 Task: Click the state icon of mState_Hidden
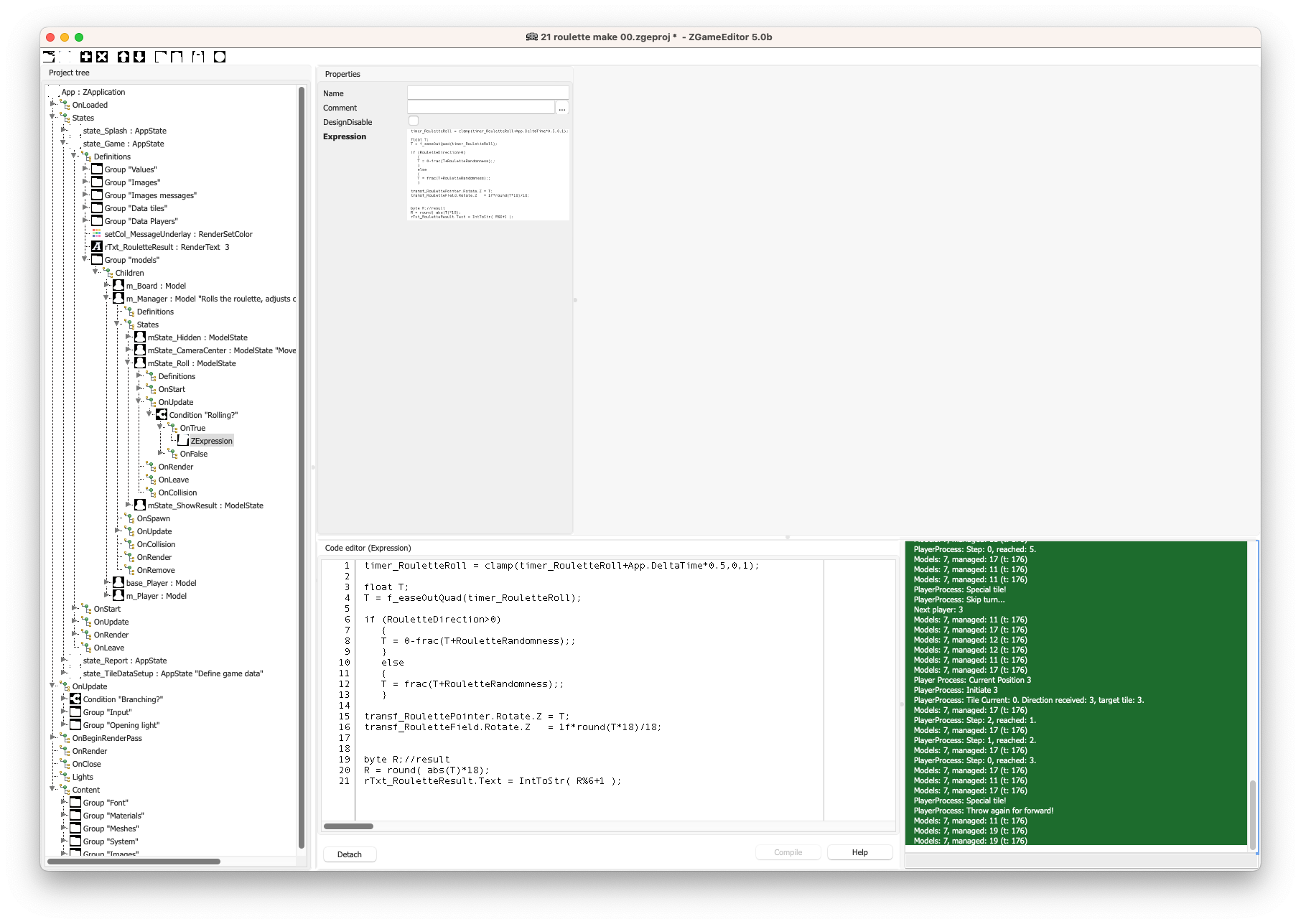coord(140,337)
